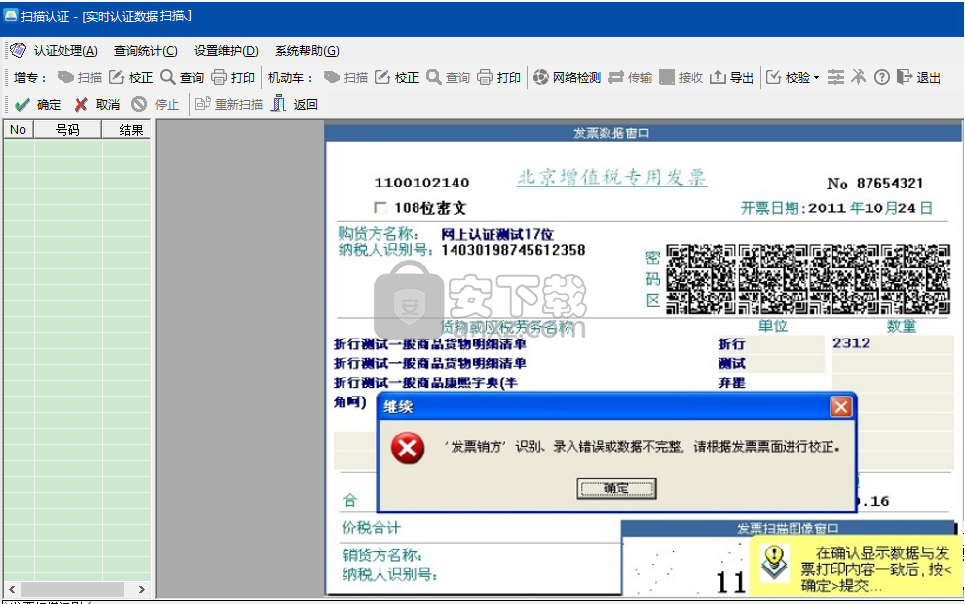
Task: Open the 查询统计(C) menu
Action: click(146, 51)
